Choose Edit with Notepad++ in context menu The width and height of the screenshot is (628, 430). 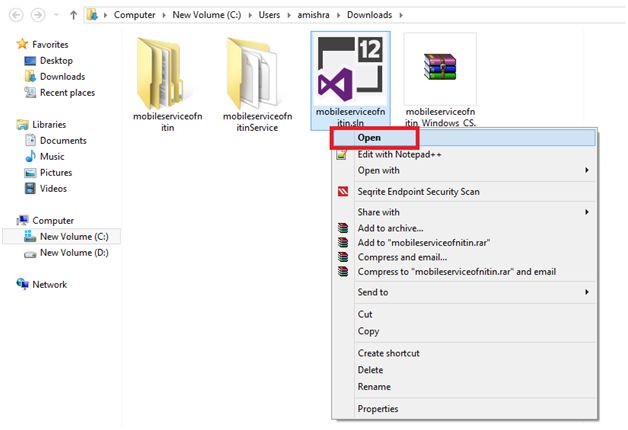point(399,154)
